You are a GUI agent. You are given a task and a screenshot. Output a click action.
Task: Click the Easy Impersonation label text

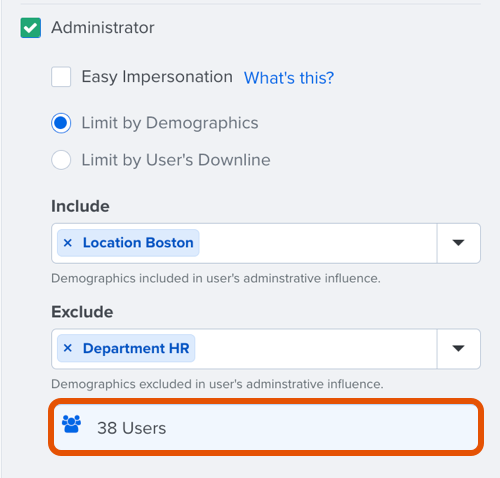157,77
